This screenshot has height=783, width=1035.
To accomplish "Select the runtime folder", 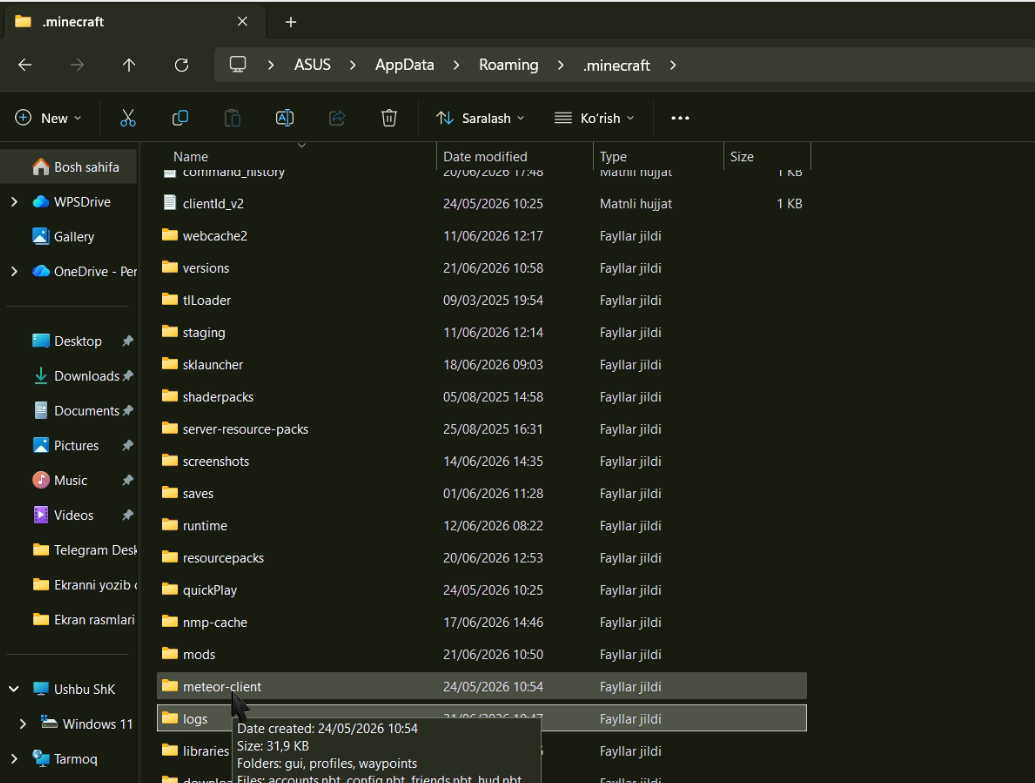I will (482, 526).
